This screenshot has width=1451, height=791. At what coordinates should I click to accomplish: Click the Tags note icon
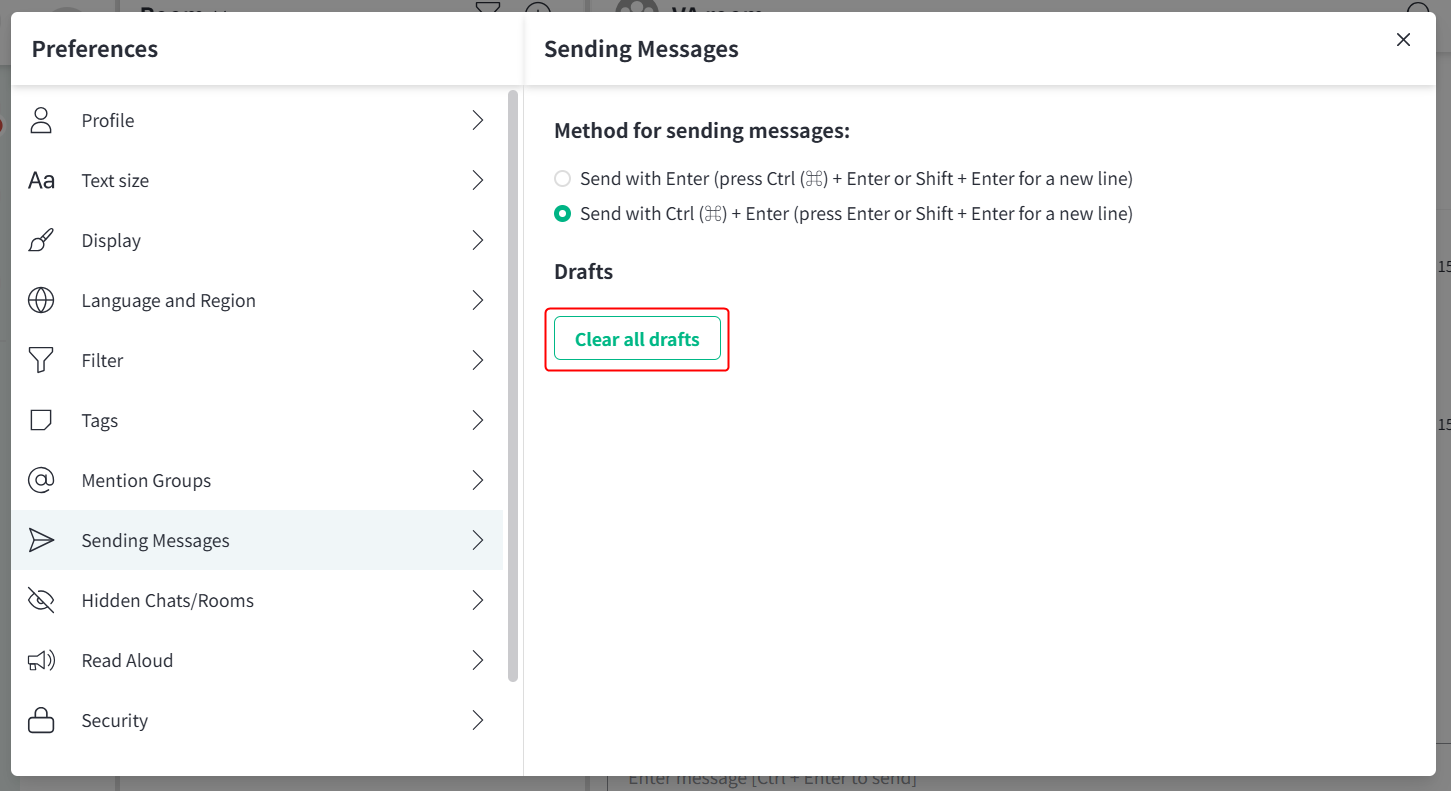[41, 420]
